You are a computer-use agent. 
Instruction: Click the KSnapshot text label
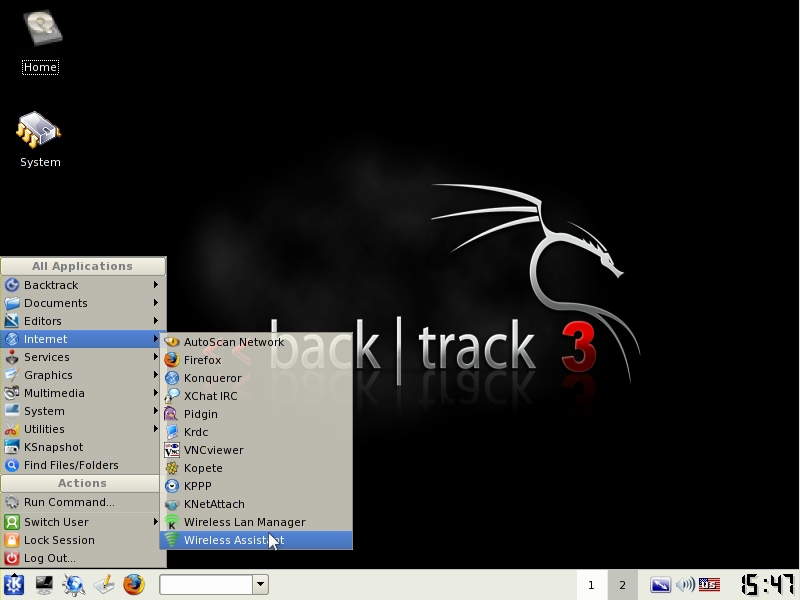(54, 447)
